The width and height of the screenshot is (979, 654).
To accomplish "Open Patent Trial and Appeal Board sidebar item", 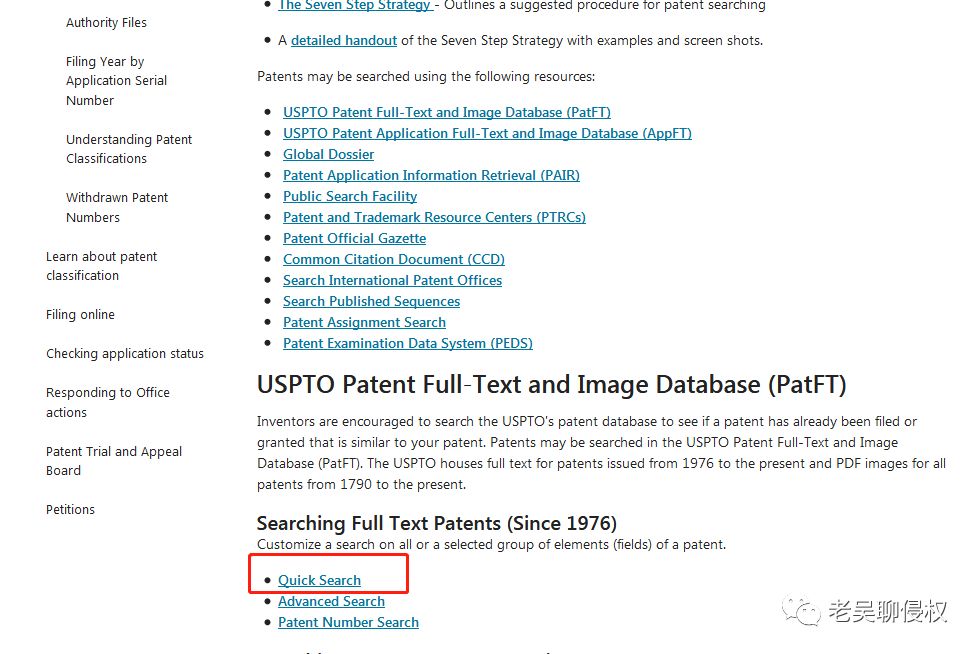I will click(x=113, y=461).
